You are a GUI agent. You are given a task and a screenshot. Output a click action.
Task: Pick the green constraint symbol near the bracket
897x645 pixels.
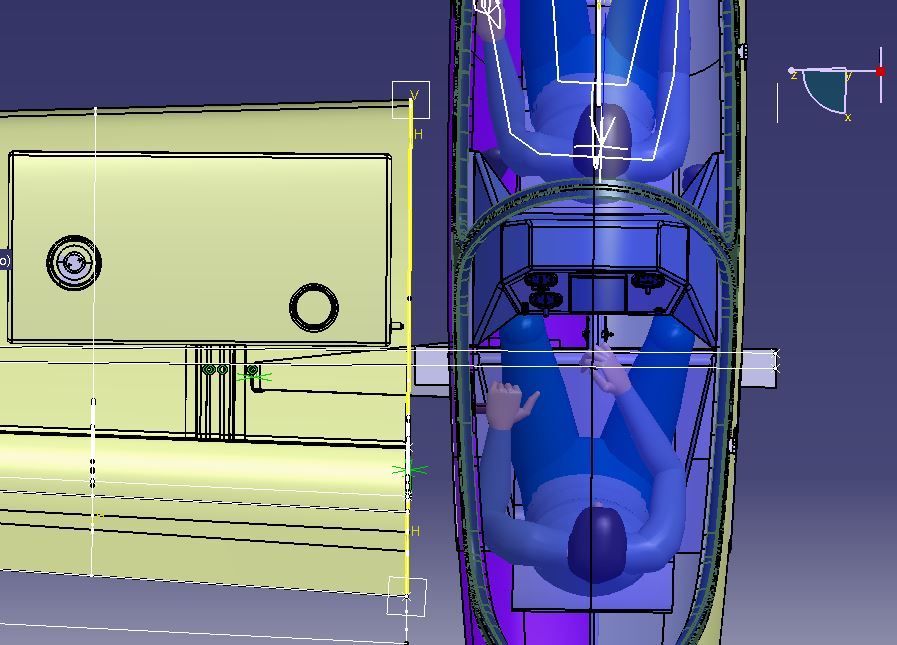pyautogui.click(x=254, y=376)
